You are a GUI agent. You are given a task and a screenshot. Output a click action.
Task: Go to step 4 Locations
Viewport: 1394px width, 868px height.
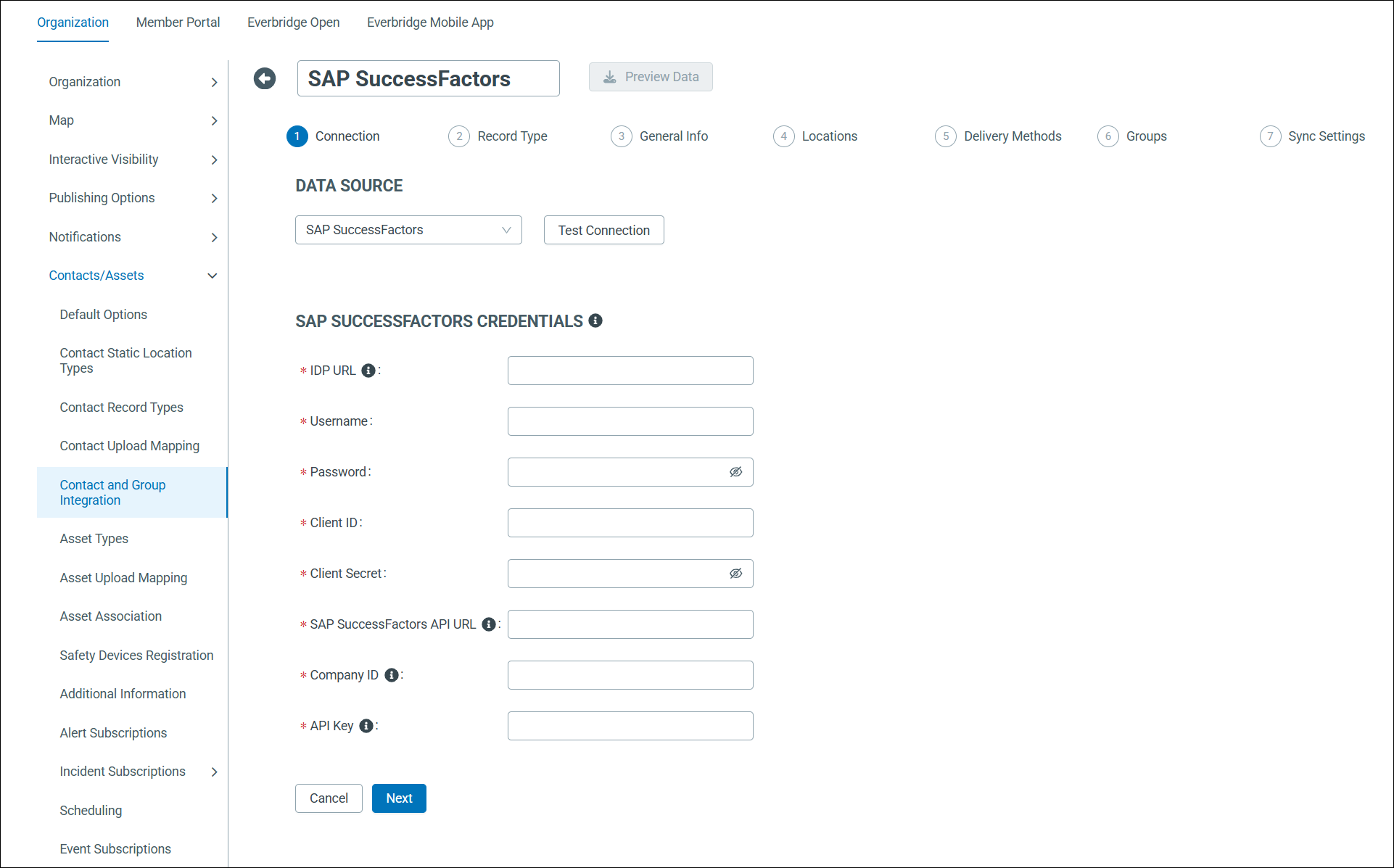(x=815, y=136)
